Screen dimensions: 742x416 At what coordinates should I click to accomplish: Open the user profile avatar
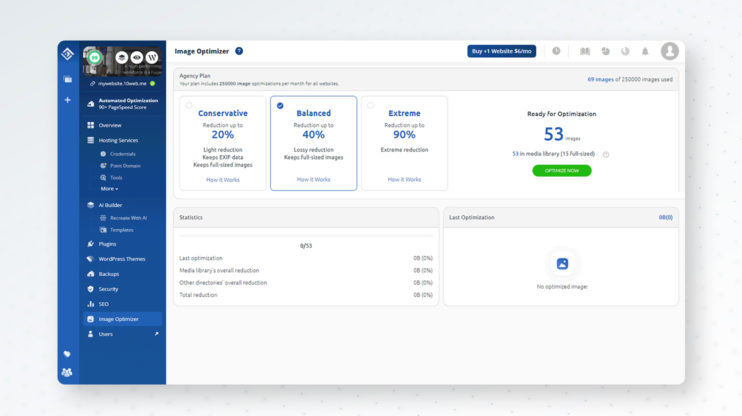(x=670, y=51)
